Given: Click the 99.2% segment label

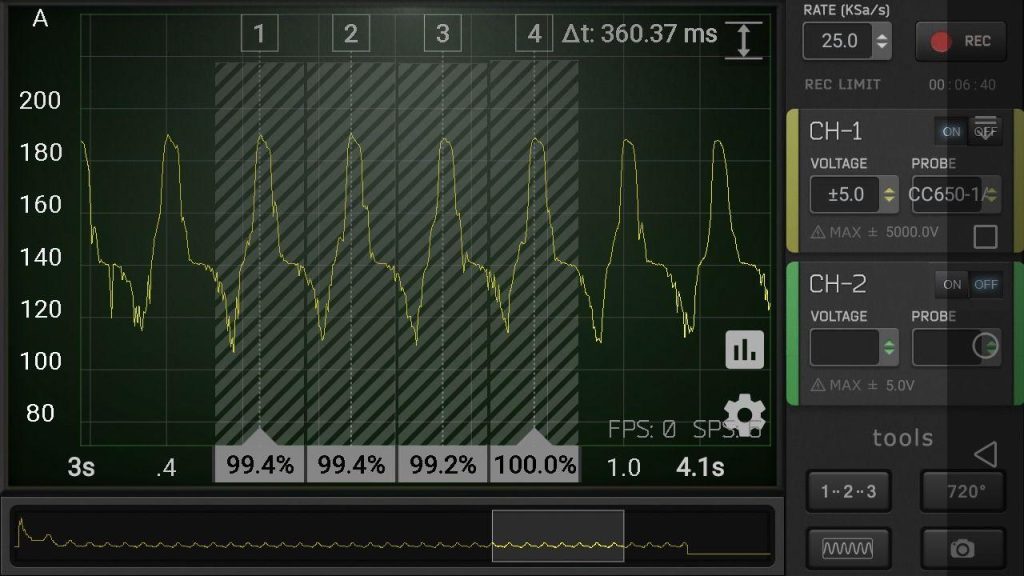Looking at the screenshot, I should tap(442, 465).
